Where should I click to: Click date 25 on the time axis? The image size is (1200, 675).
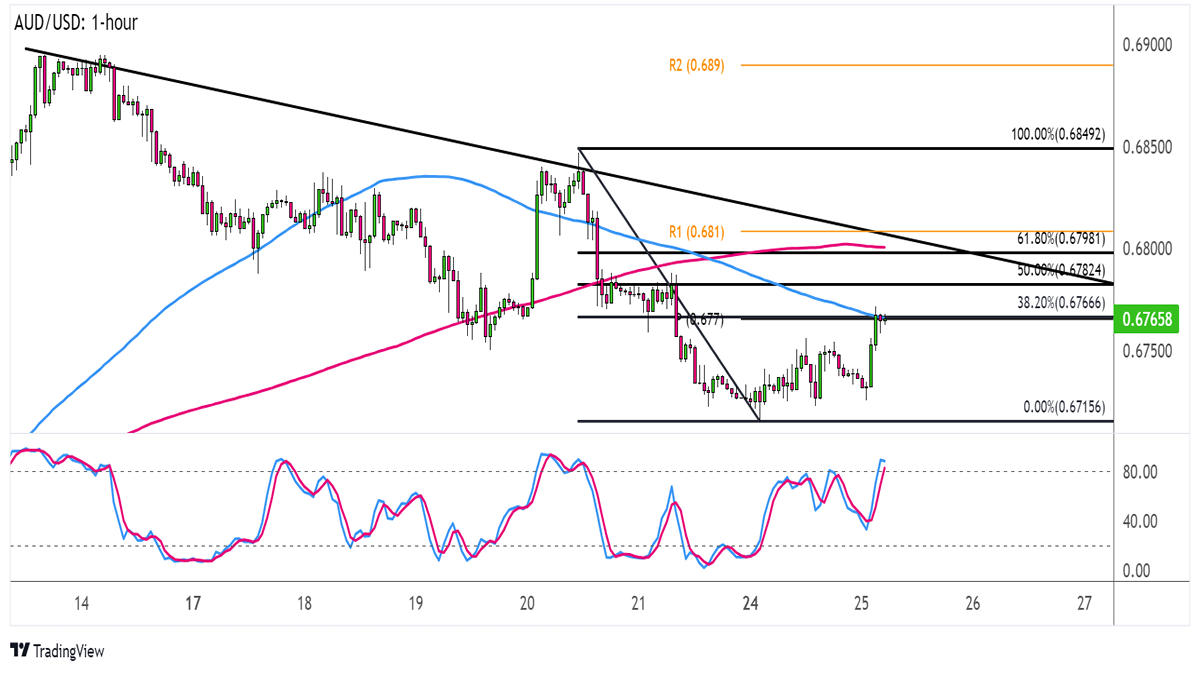862,604
